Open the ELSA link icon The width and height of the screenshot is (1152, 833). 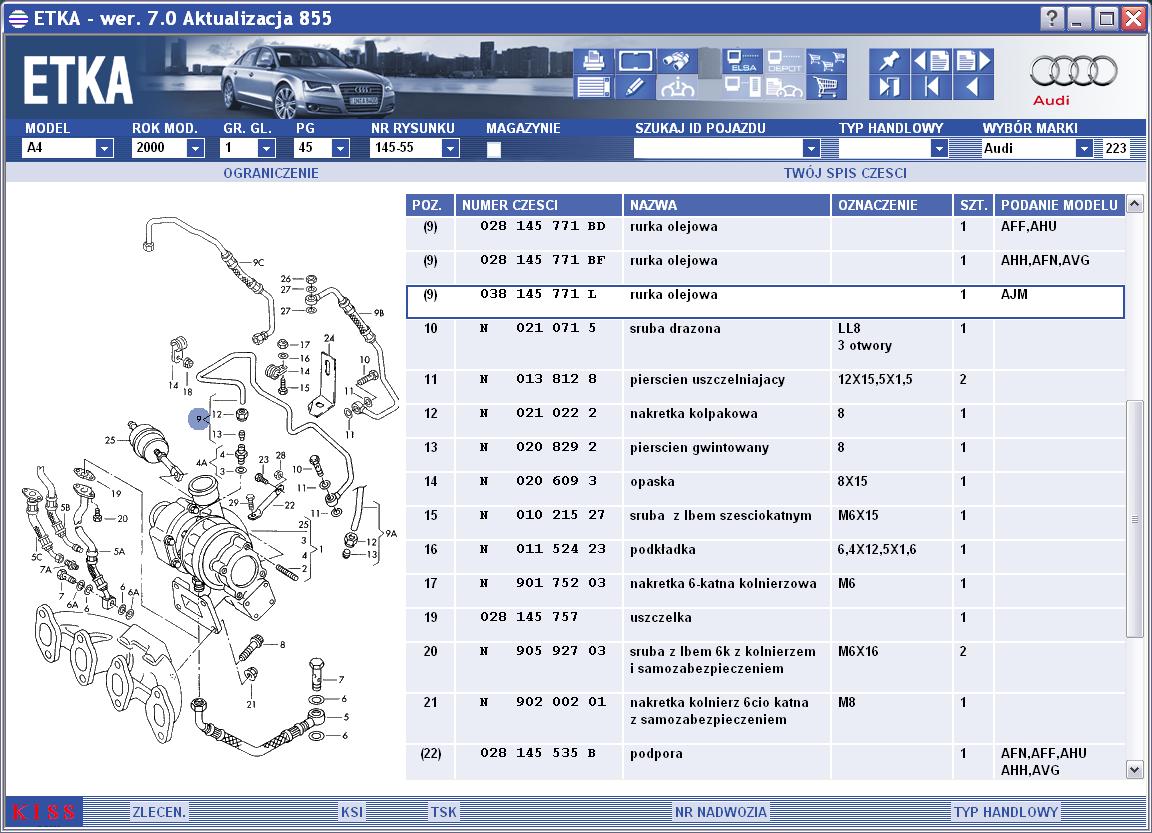point(742,61)
